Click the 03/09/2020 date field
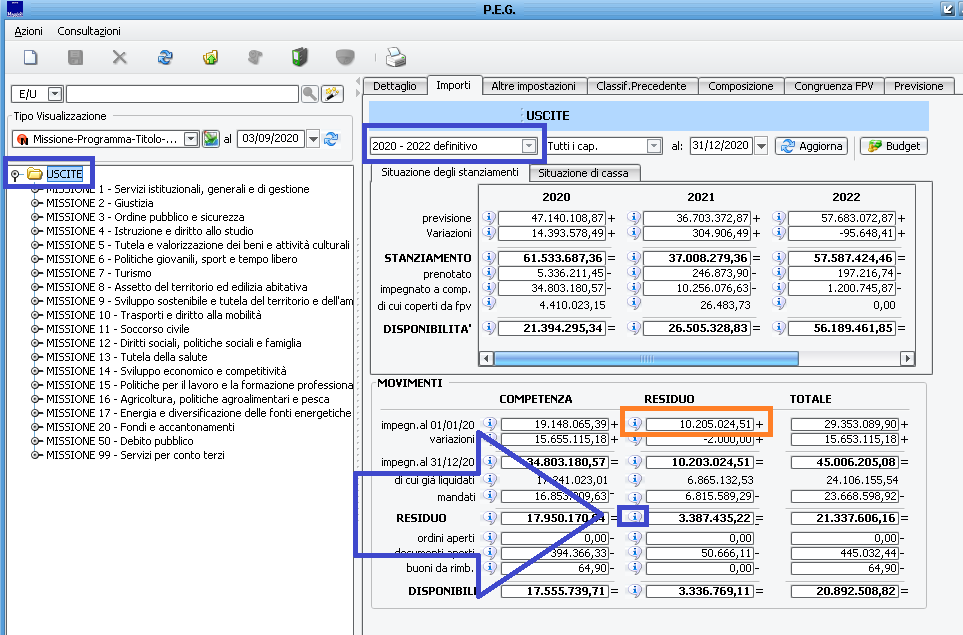The image size is (963, 635). 271,139
